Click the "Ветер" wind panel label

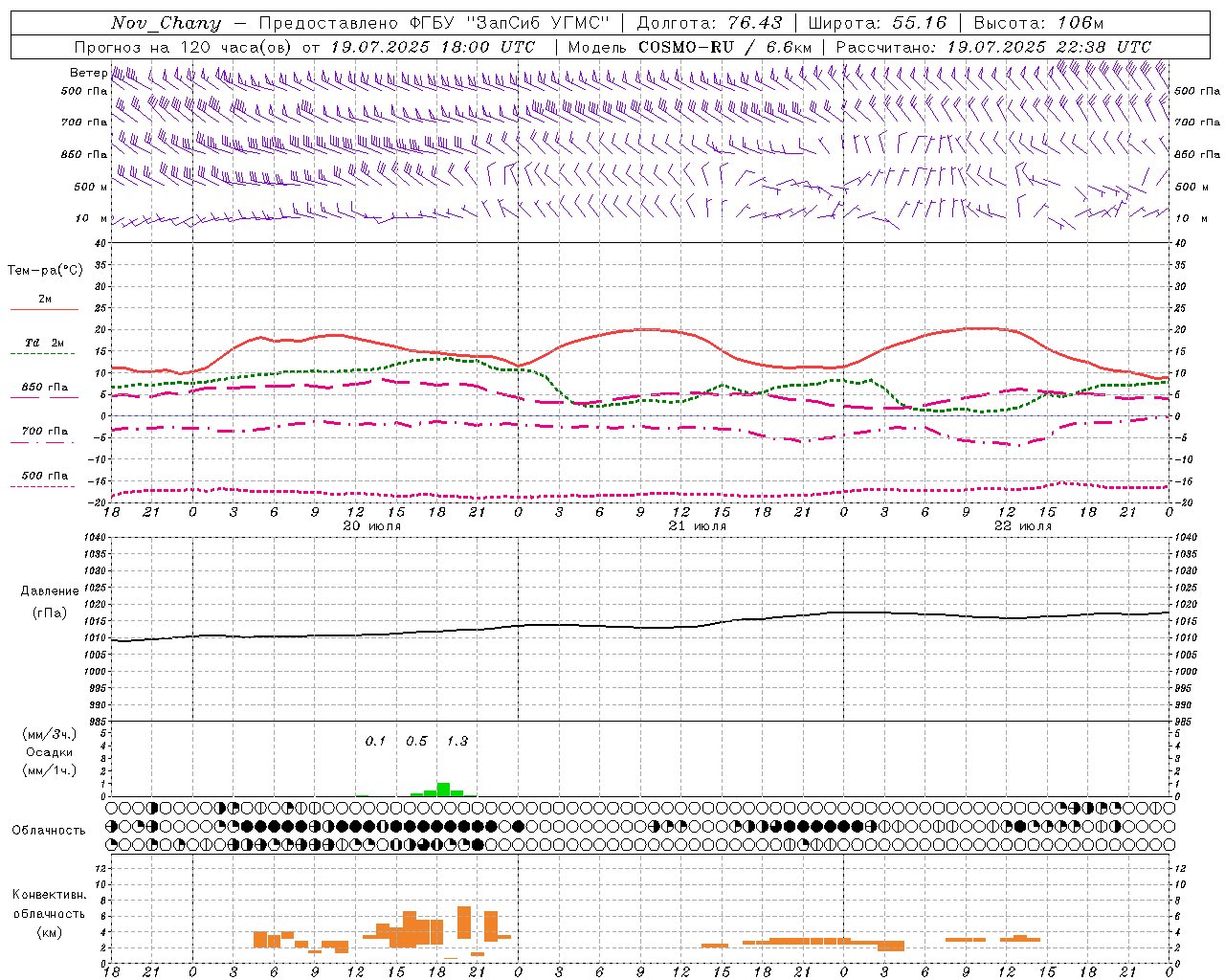(88, 73)
